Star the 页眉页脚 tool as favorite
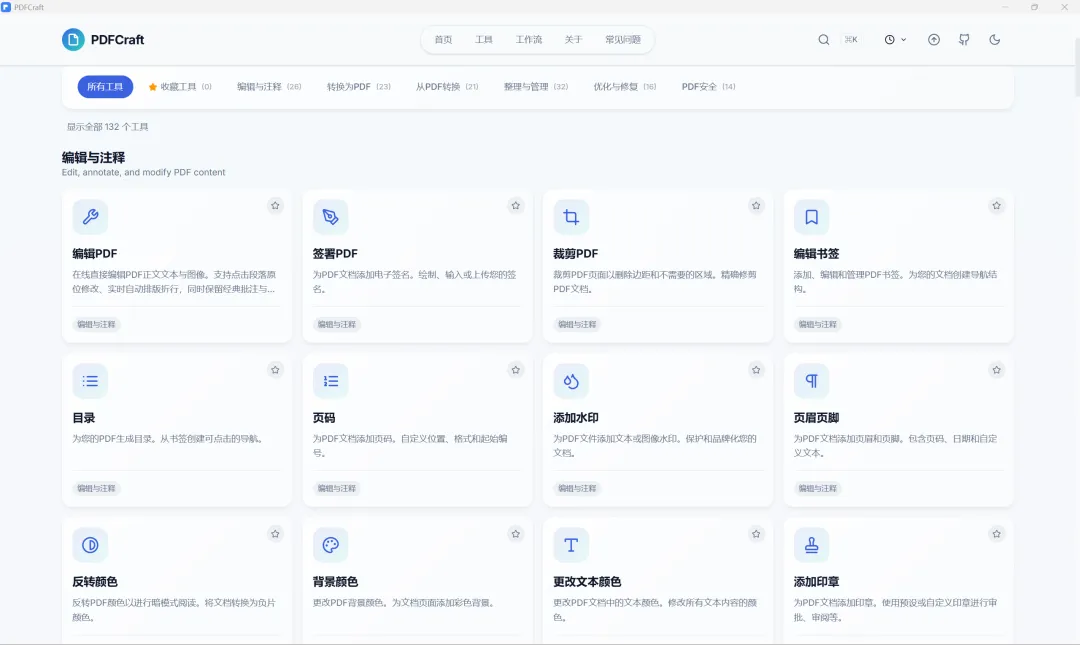Image resolution: width=1080 pixels, height=645 pixels. (x=997, y=370)
